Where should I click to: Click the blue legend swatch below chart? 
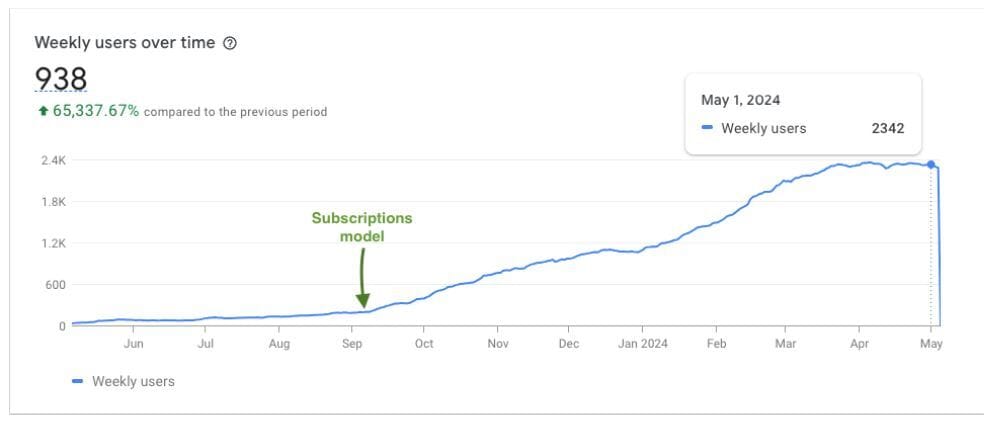click(77, 381)
